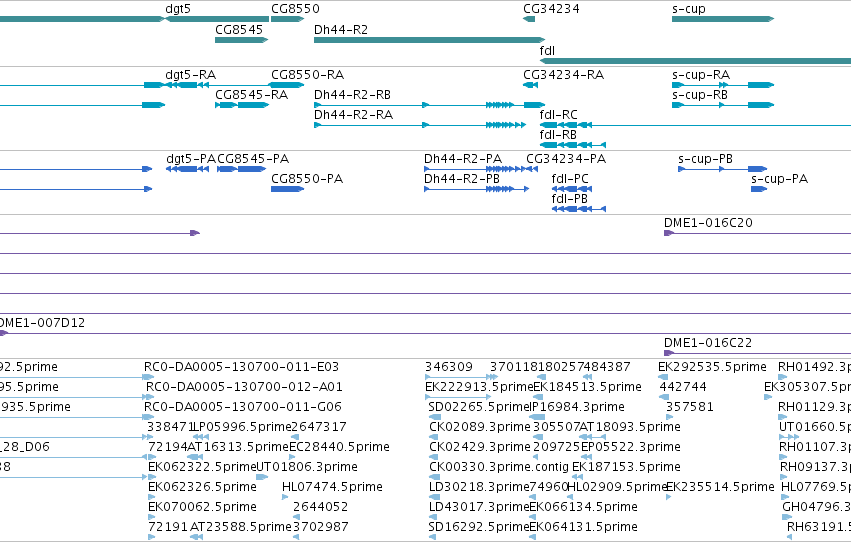Click the s-cup-PB protein label
Image resolution: width=851 pixels, height=542 pixels.
pyautogui.click(x=705, y=159)
